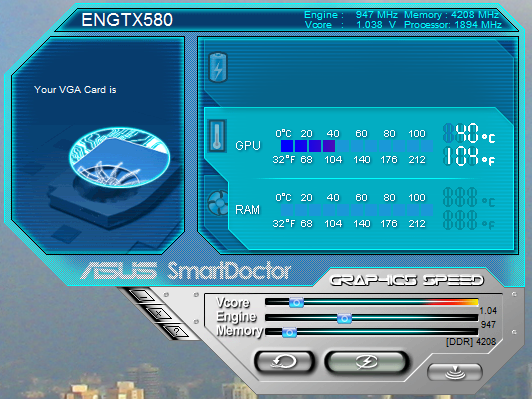The height and width of the screenshot is (399, 532).
Task: Select the fan speed monitor icon
Action: coord(218,202)
